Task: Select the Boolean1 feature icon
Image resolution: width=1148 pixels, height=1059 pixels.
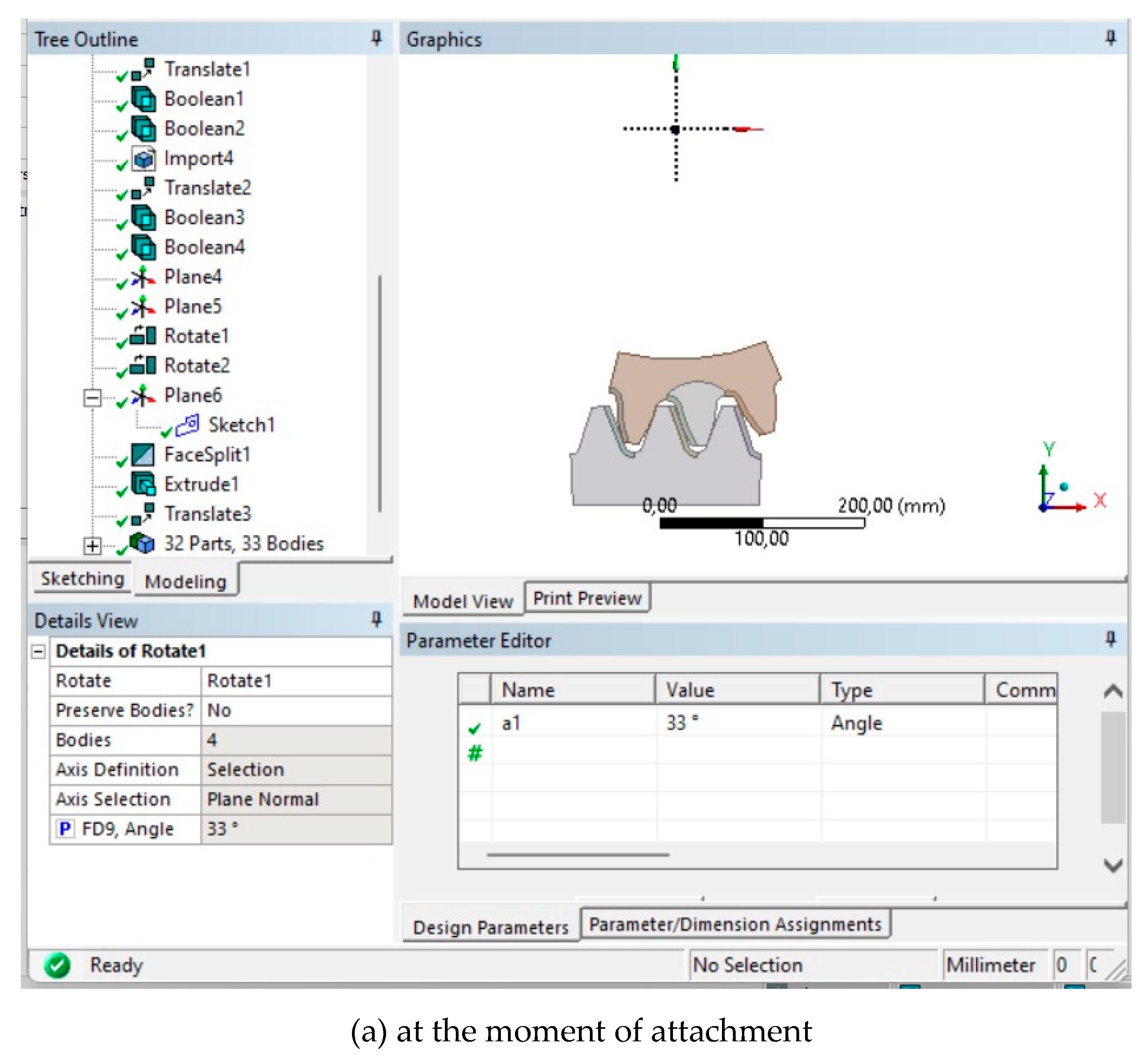Action: (143, 99)
